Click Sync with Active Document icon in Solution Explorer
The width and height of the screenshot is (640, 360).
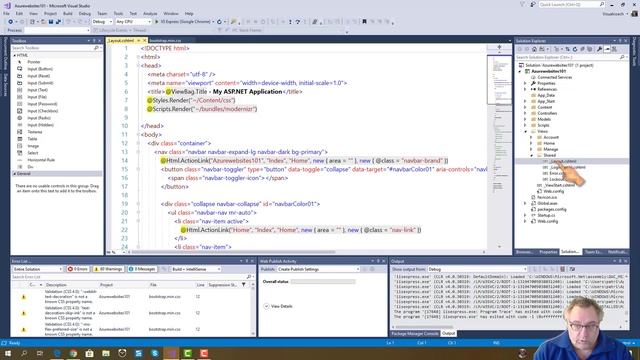click(x=567, y=49)
